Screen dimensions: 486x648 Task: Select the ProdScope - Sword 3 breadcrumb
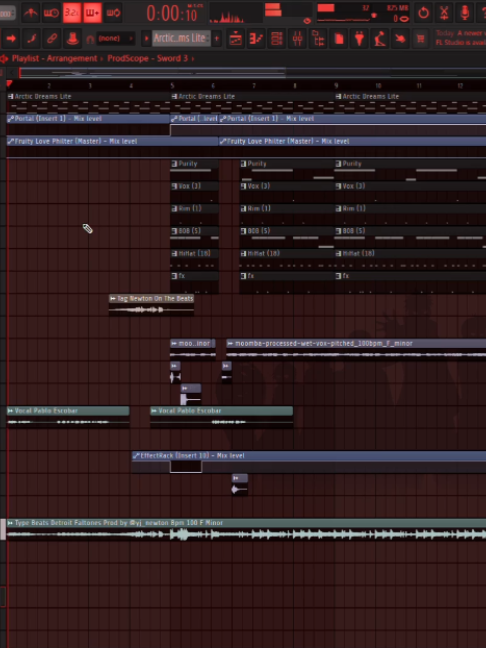coord(148,58)
